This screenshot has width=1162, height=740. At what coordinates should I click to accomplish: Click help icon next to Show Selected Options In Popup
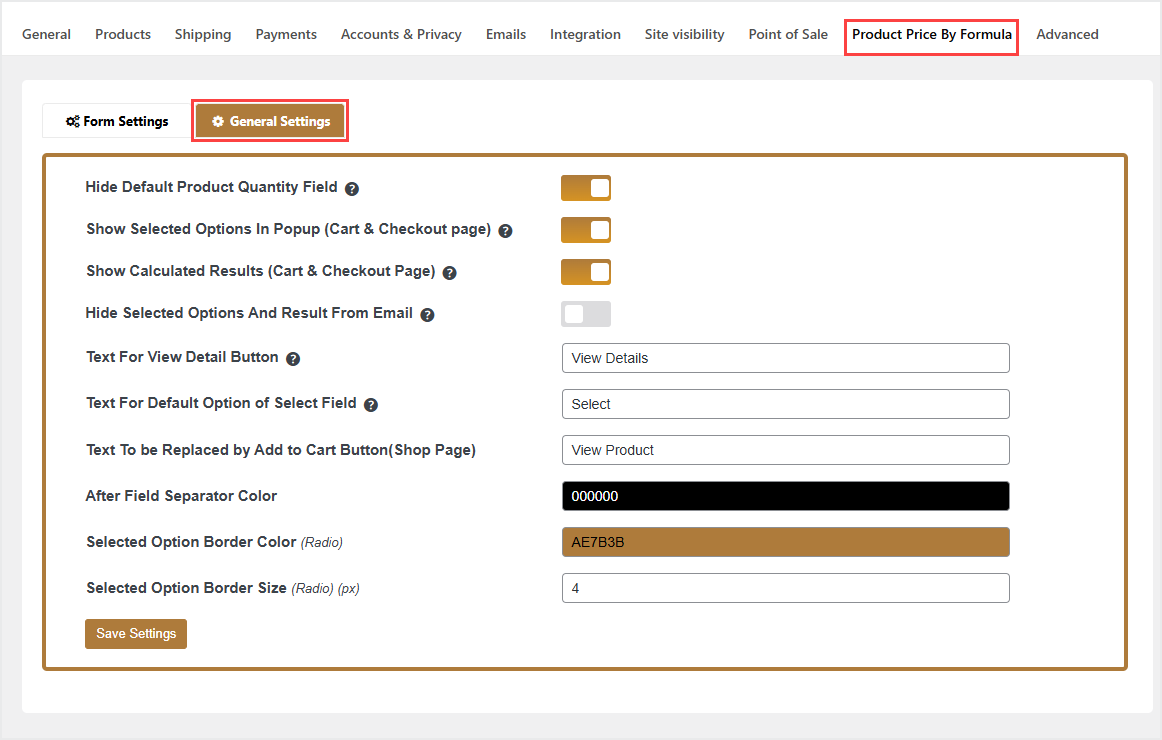coord(505,231)
